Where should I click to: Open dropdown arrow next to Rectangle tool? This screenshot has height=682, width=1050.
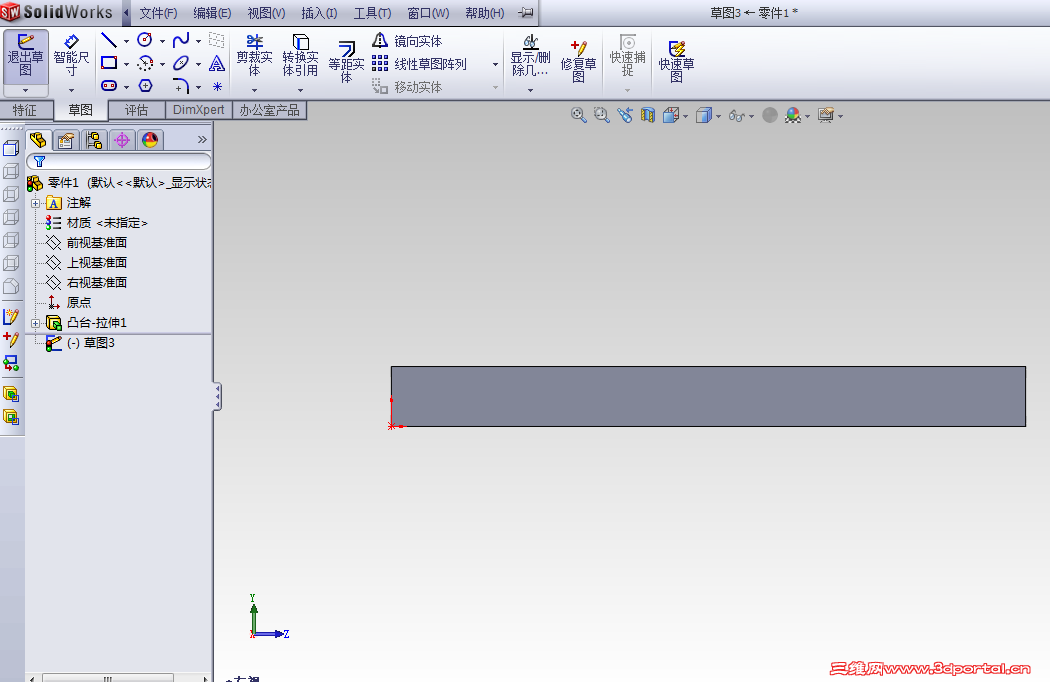pyautogui.click(x=126, y=64)
